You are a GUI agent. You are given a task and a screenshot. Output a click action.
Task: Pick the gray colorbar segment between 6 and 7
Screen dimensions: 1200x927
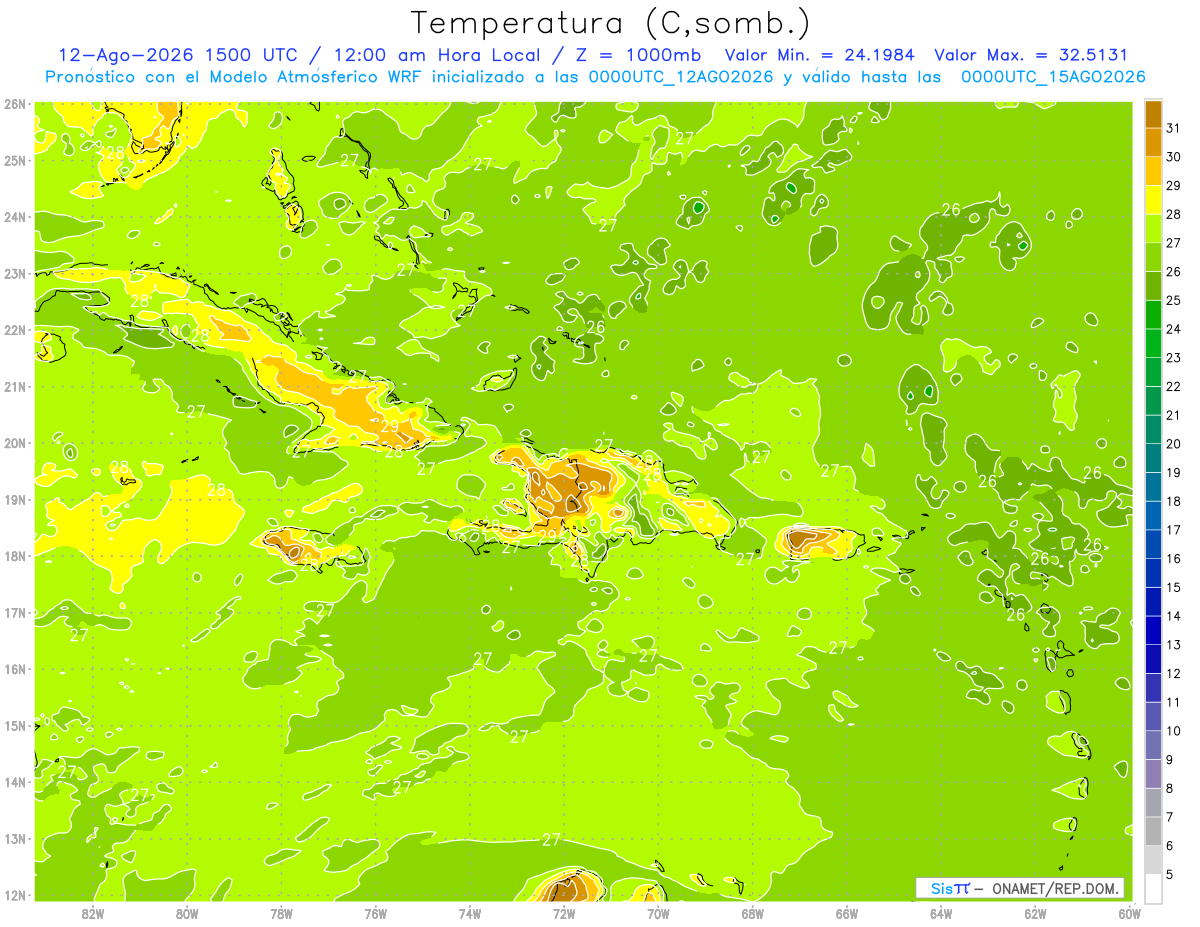(x=1152, y=831)
